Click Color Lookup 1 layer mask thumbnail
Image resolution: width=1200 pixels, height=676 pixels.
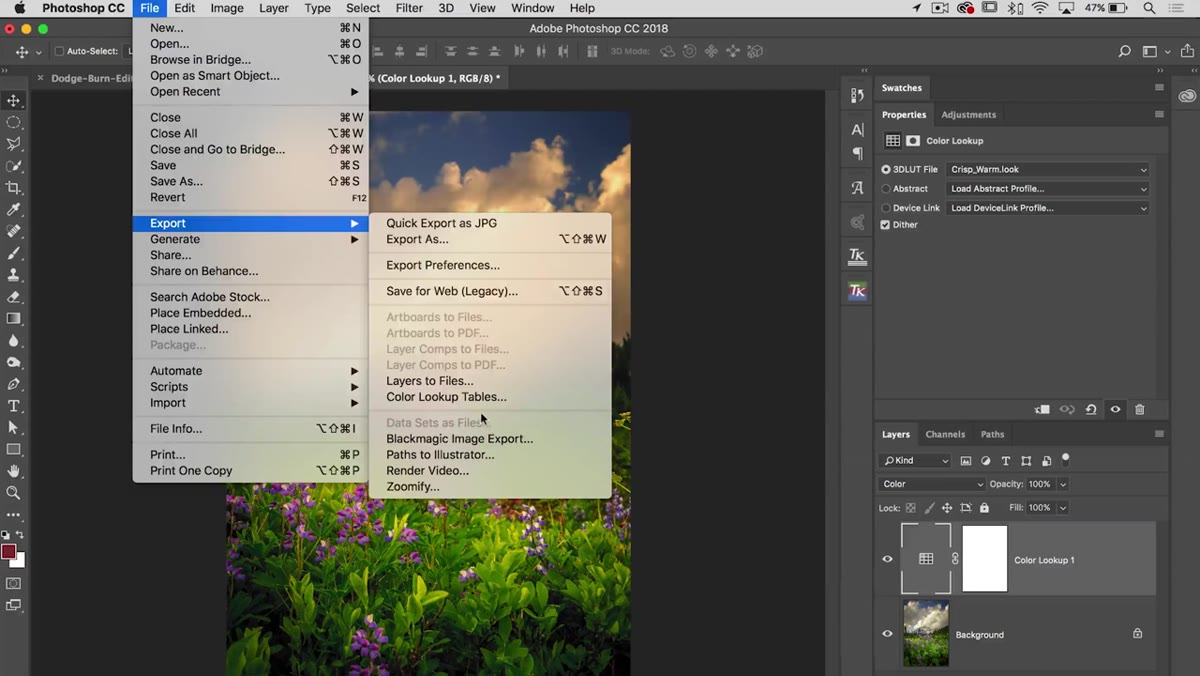984,559
